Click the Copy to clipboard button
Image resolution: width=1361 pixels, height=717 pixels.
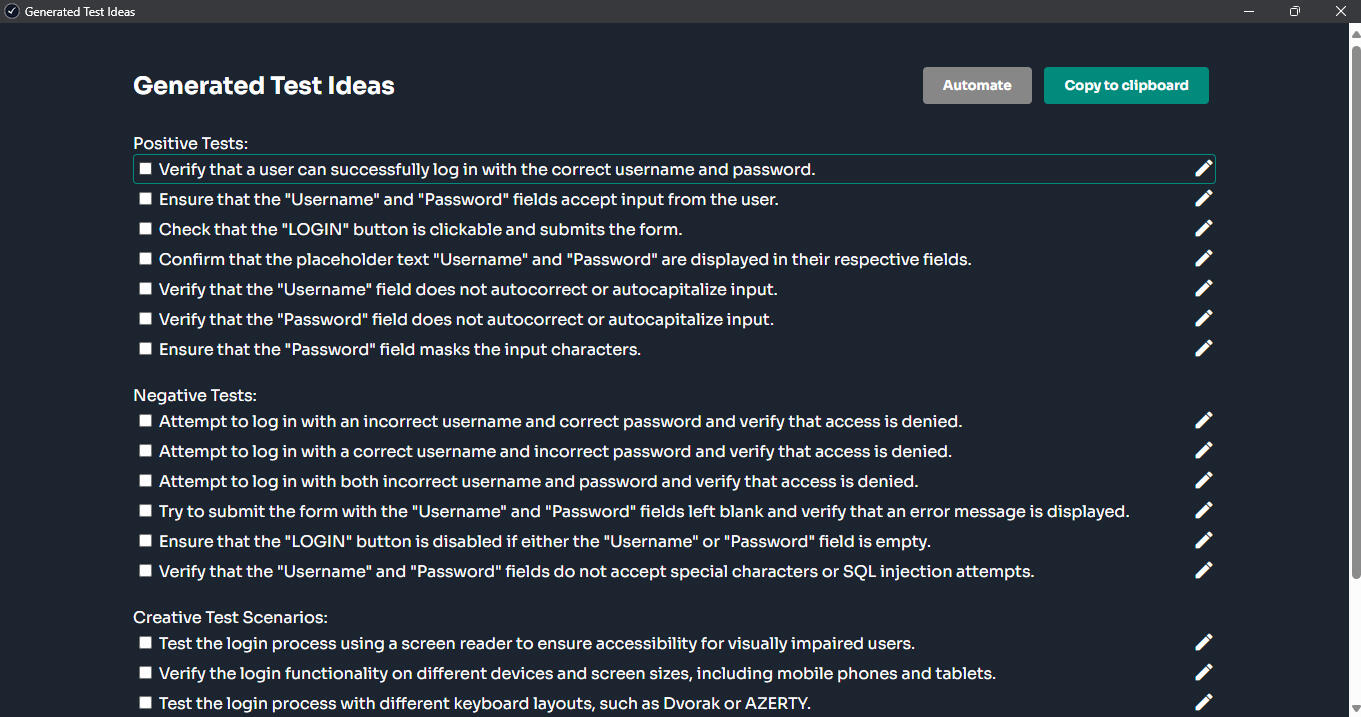1126,85
